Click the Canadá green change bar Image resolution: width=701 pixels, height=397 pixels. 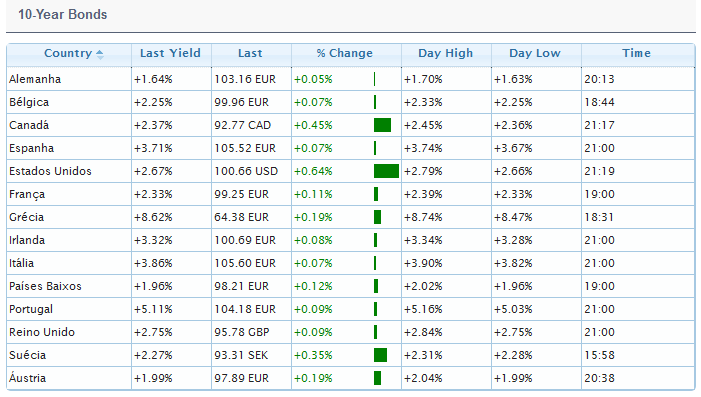tap(382, 125)
